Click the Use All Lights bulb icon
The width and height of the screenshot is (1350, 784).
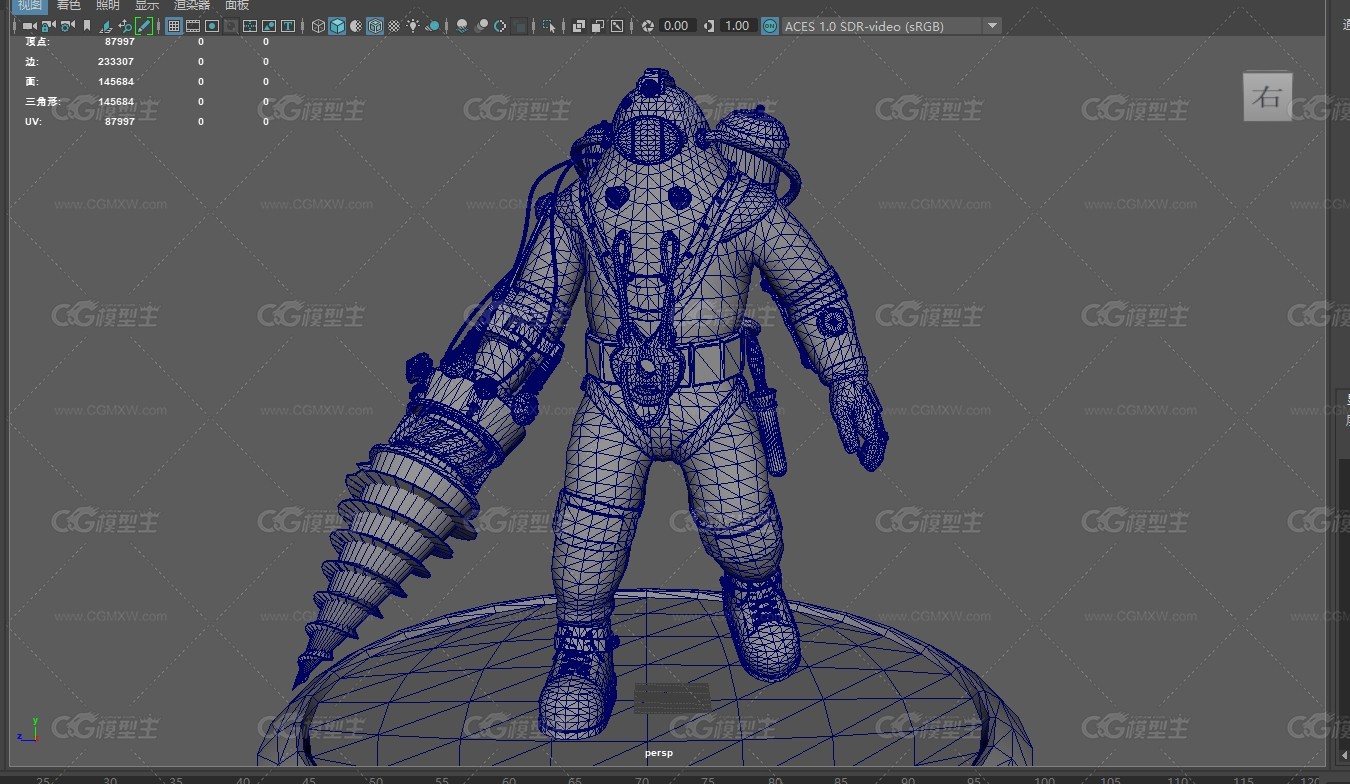tap(413, 26)
